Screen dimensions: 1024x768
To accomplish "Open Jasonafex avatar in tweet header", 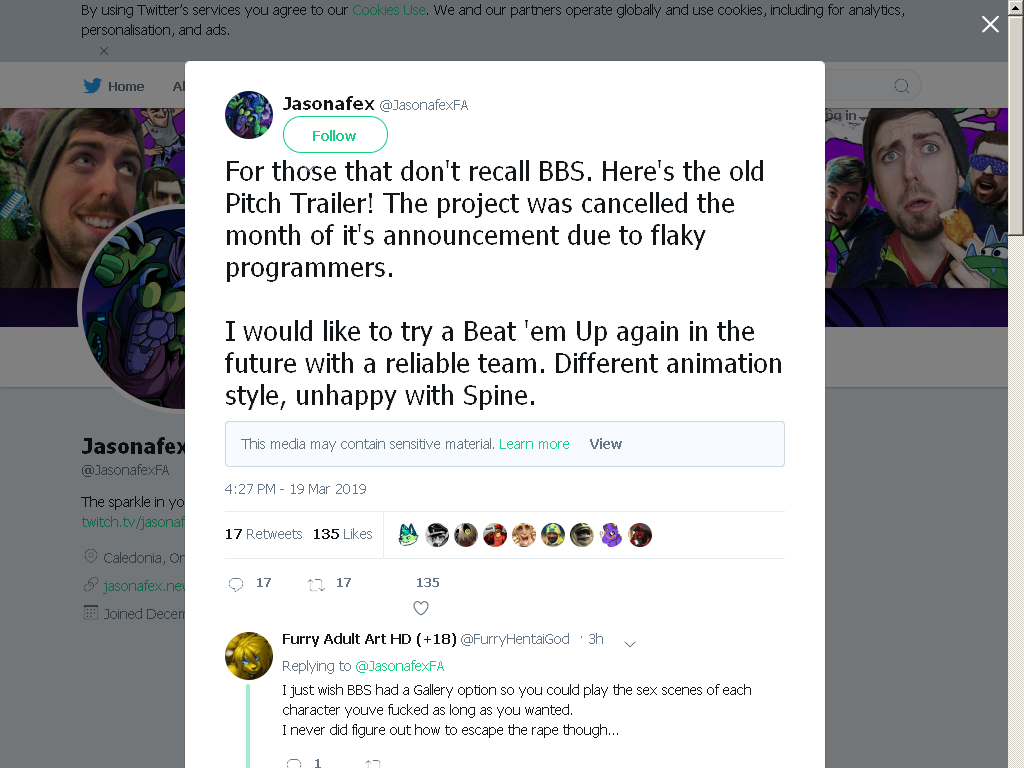I will coord(249,115).
